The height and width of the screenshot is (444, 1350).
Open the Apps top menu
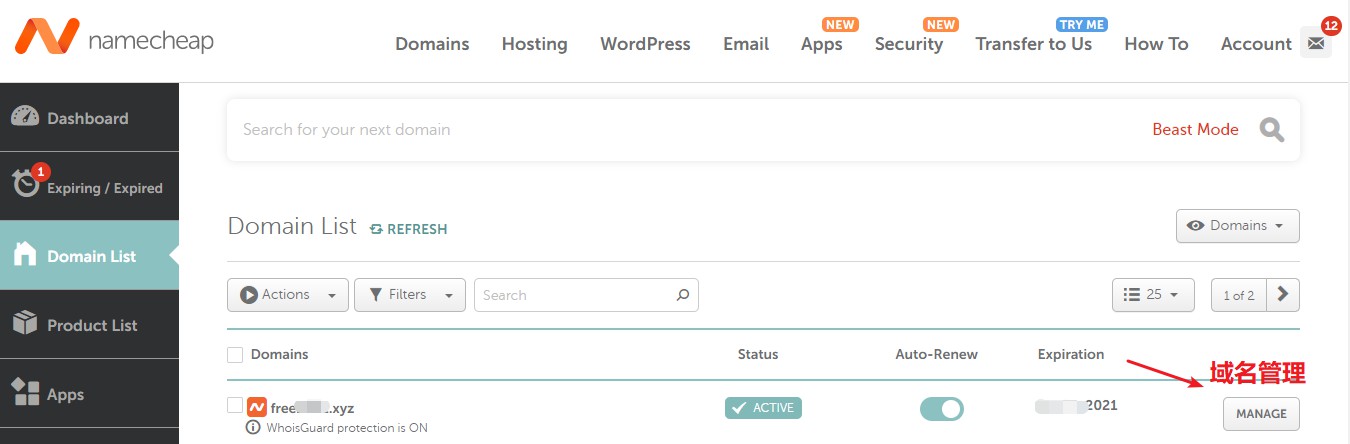click(822, 44)
